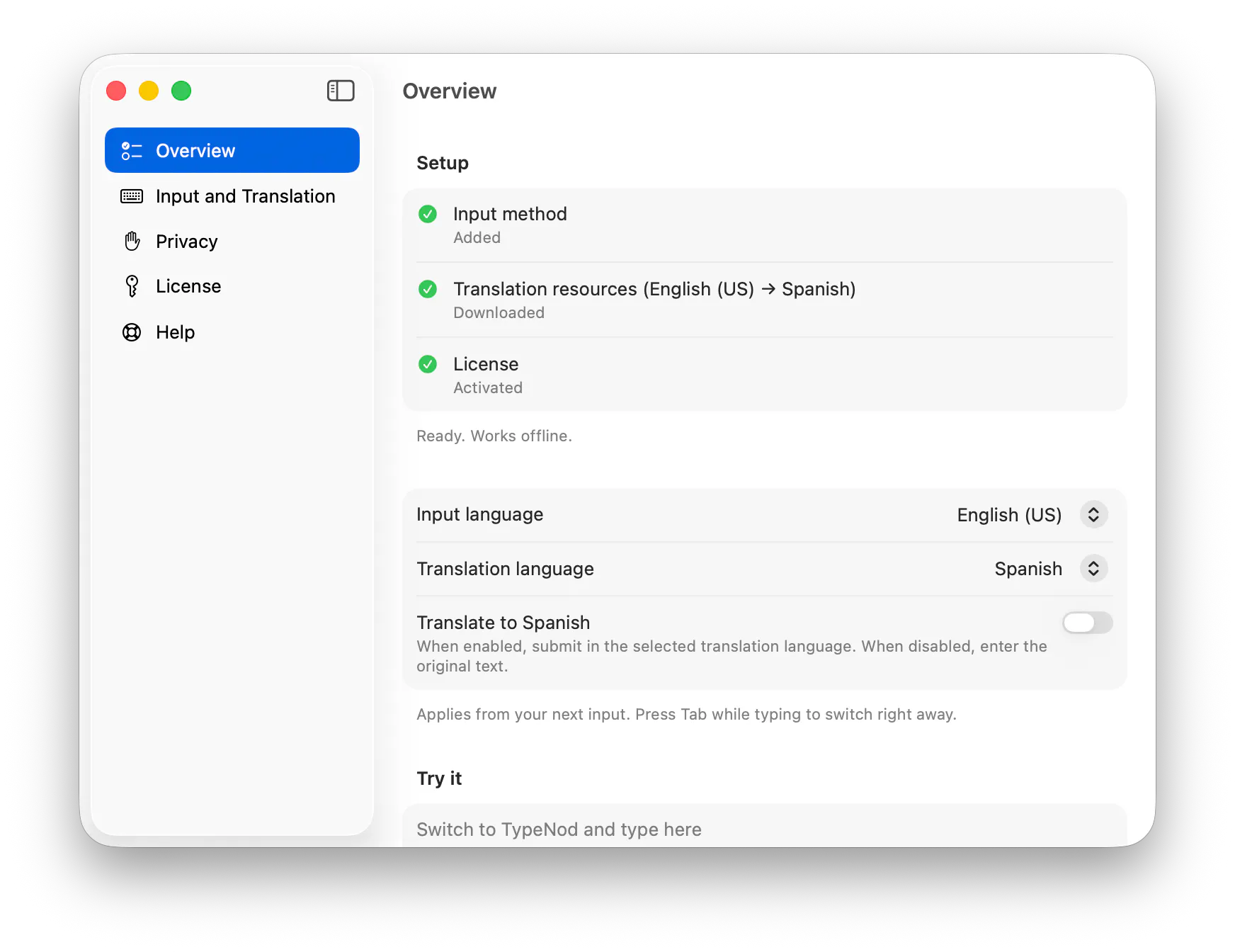The height and width of the screenshot is (952, 1235).
Task: Minimize the window with the yellow button
Action: pyautogui.click(x=149, y=91)
